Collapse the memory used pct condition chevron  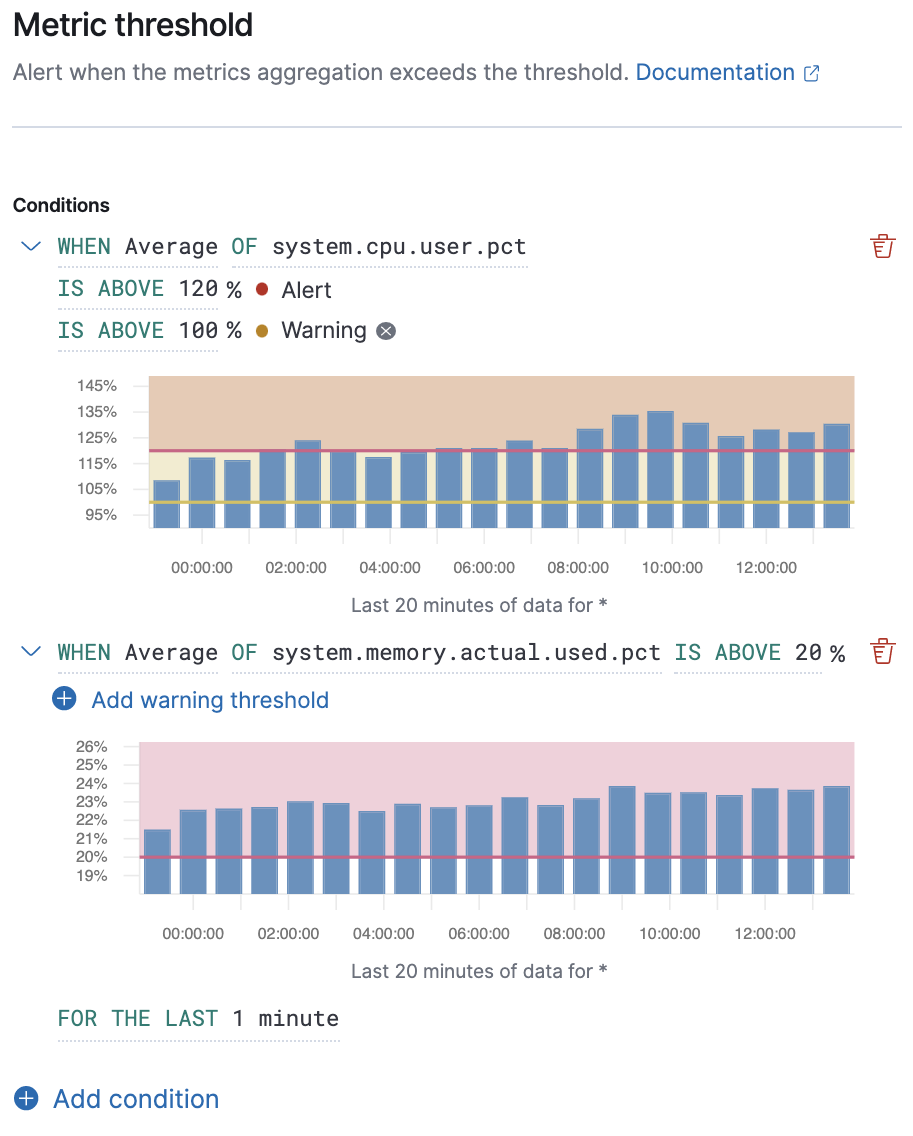[31, 652]
